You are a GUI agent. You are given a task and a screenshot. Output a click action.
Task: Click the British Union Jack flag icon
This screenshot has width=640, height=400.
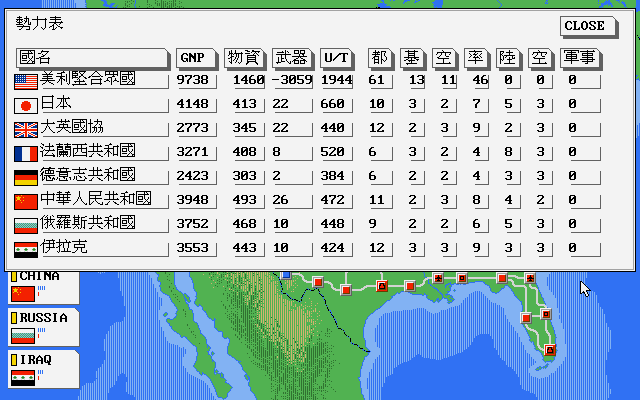tap(26, 130)
